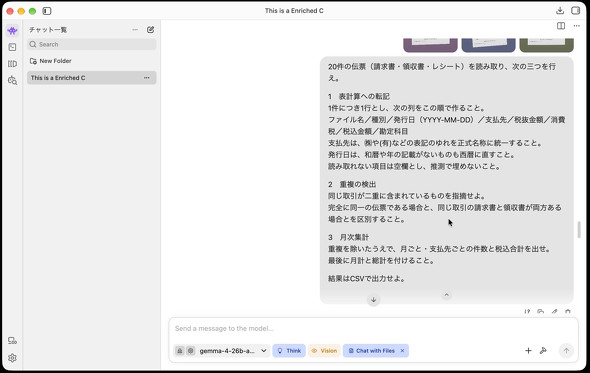Click the heading '3 月次集計'
590x373 pixels.
click(x=348, y=238)
